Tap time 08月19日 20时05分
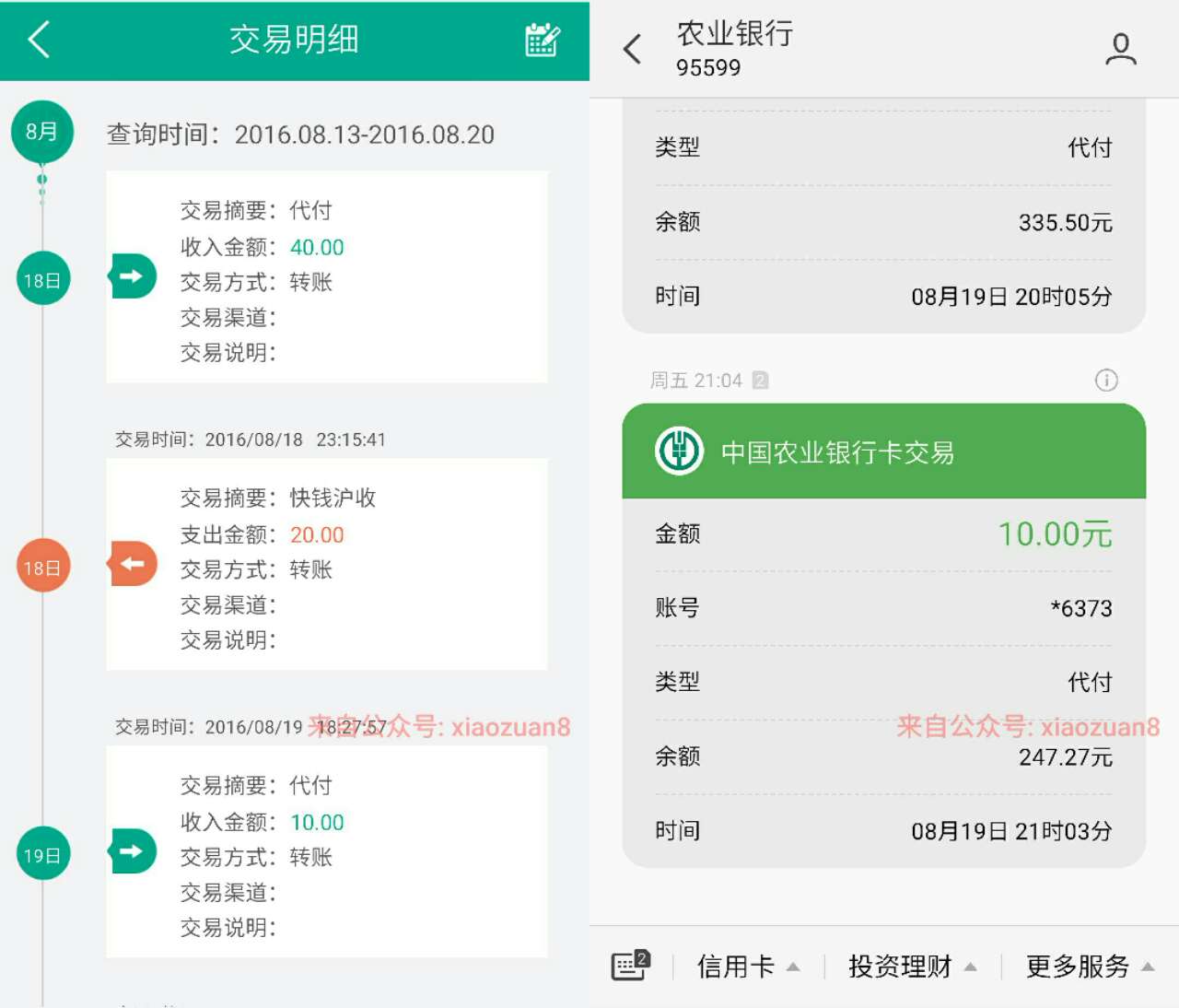 [x=1011, y=296]
